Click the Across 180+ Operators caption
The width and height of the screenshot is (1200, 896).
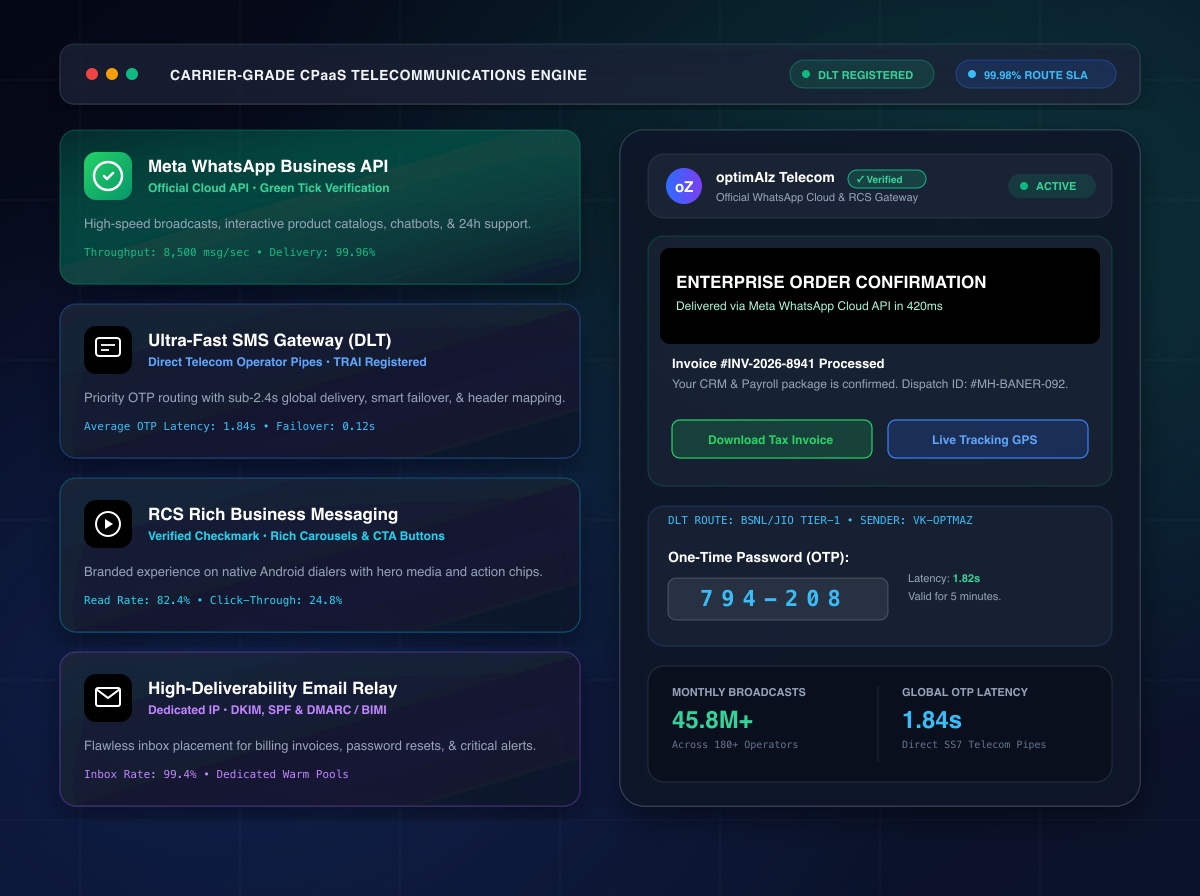tap(735, 744)
